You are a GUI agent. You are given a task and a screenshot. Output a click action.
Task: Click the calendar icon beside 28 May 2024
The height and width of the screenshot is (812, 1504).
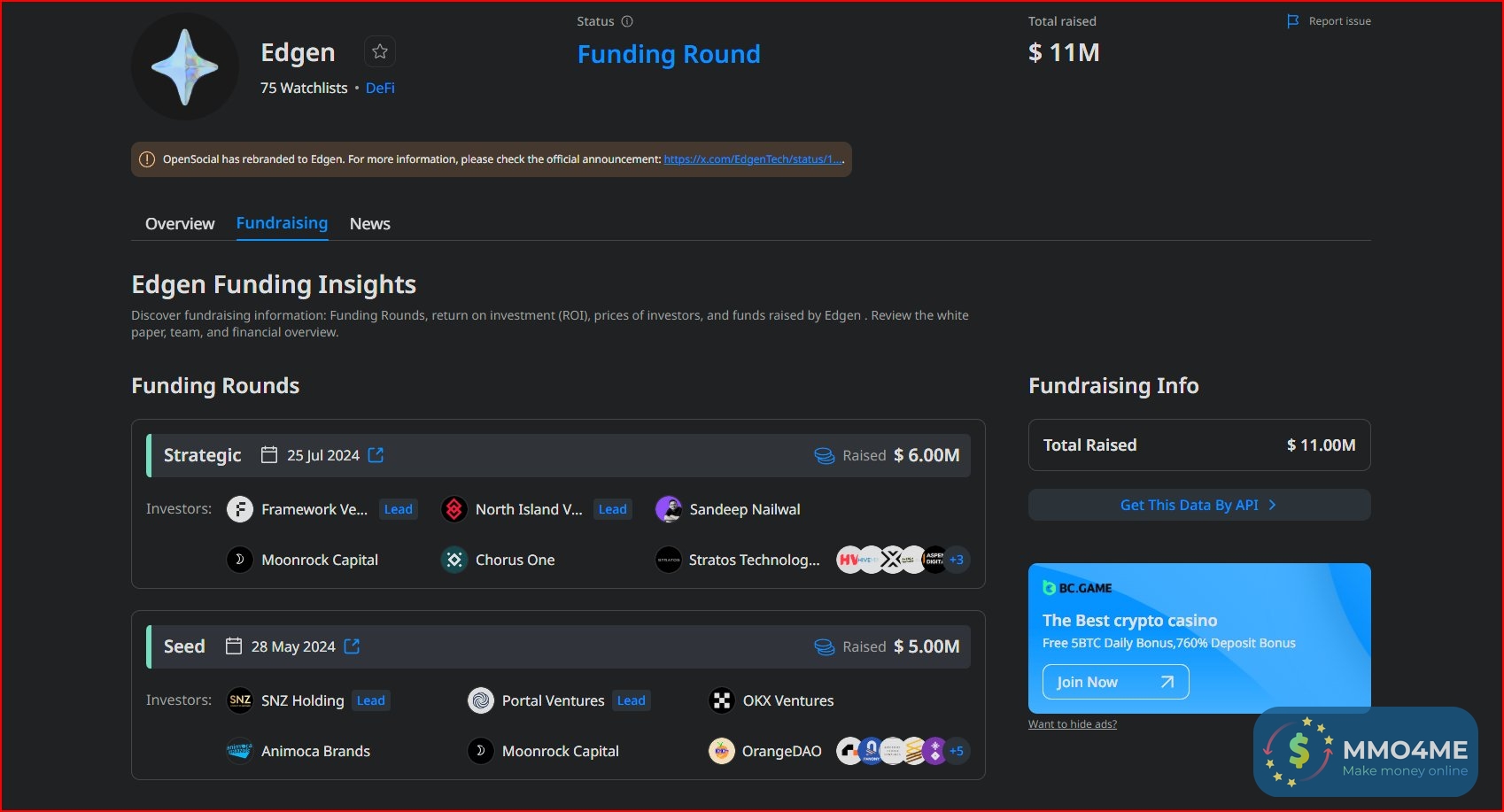[234, 646]
